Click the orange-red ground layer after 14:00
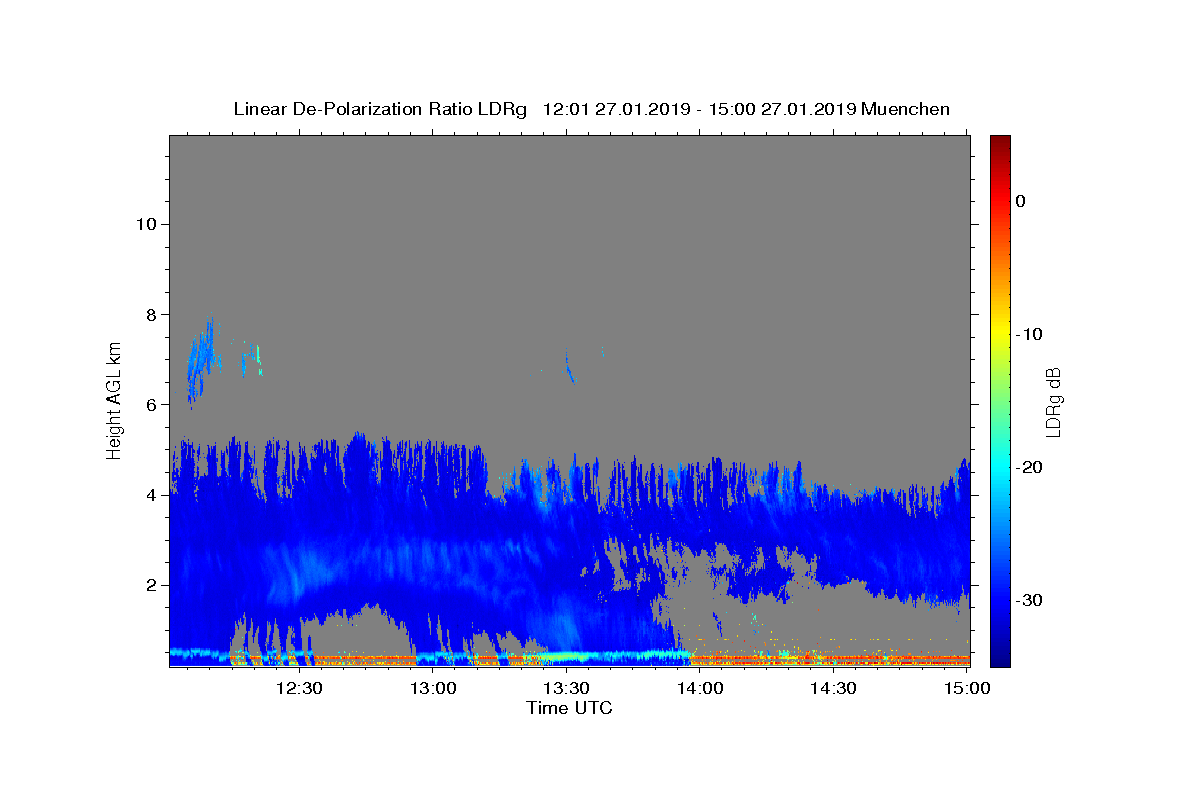1200x800 pixels. 830,659
